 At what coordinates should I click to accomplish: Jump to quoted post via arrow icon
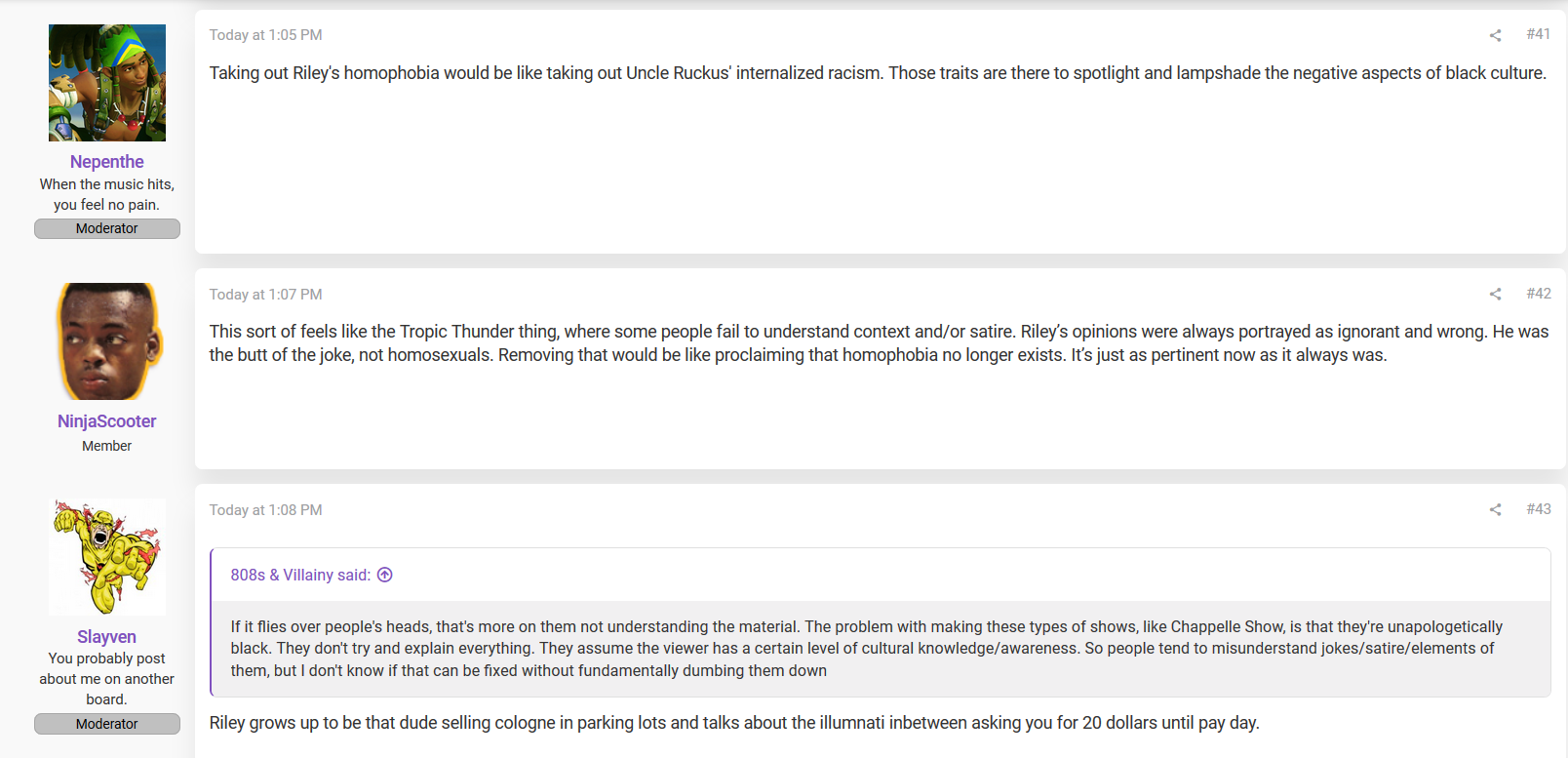pyautogui.click(x=385, y=575)
